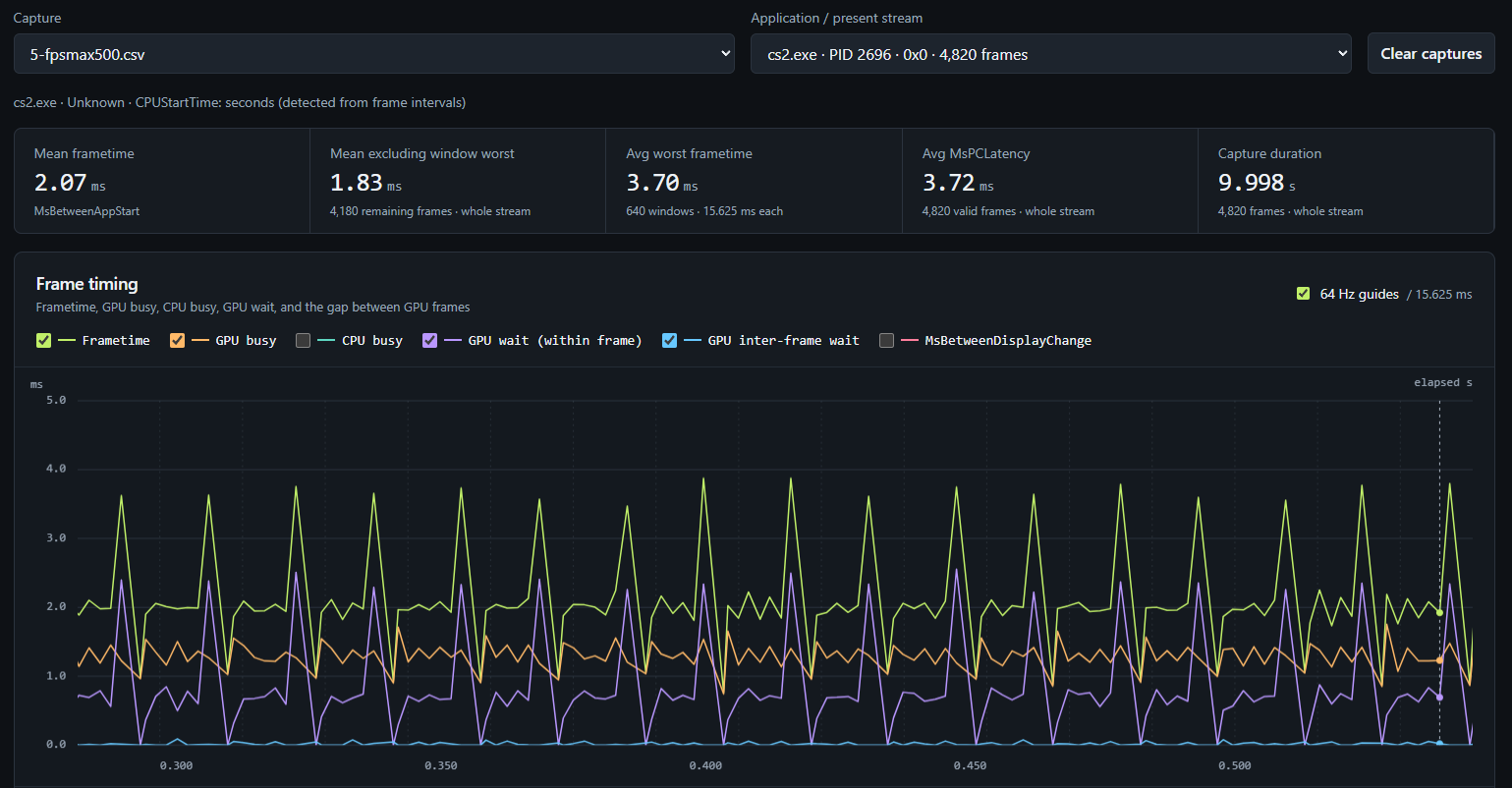The image size is (1512, 788).
Task: Click the Frame timing chart heading
Action: point(87,284)
